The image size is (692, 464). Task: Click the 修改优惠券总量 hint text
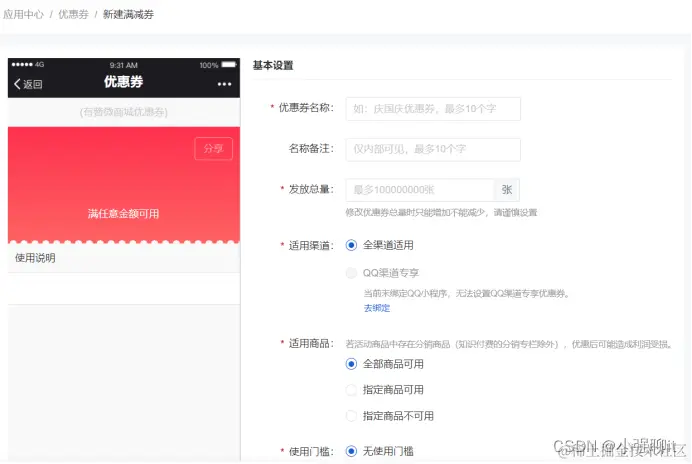pyautogui.click(x=441, y=212)
